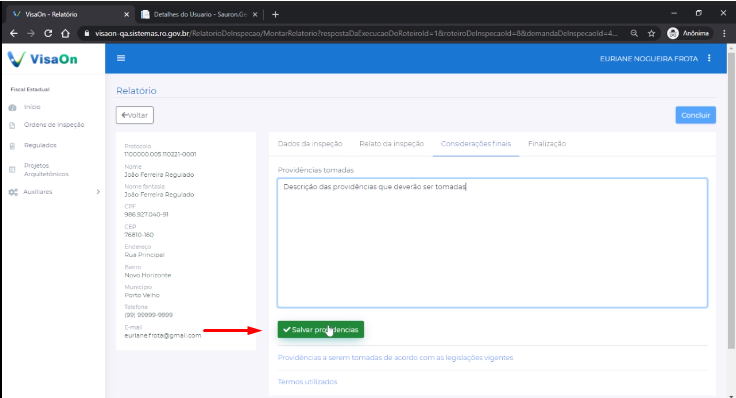
Task: Open user options kebab menu beside EURIANE NOGUEIRA FROTA
Action: coord(709,58)
